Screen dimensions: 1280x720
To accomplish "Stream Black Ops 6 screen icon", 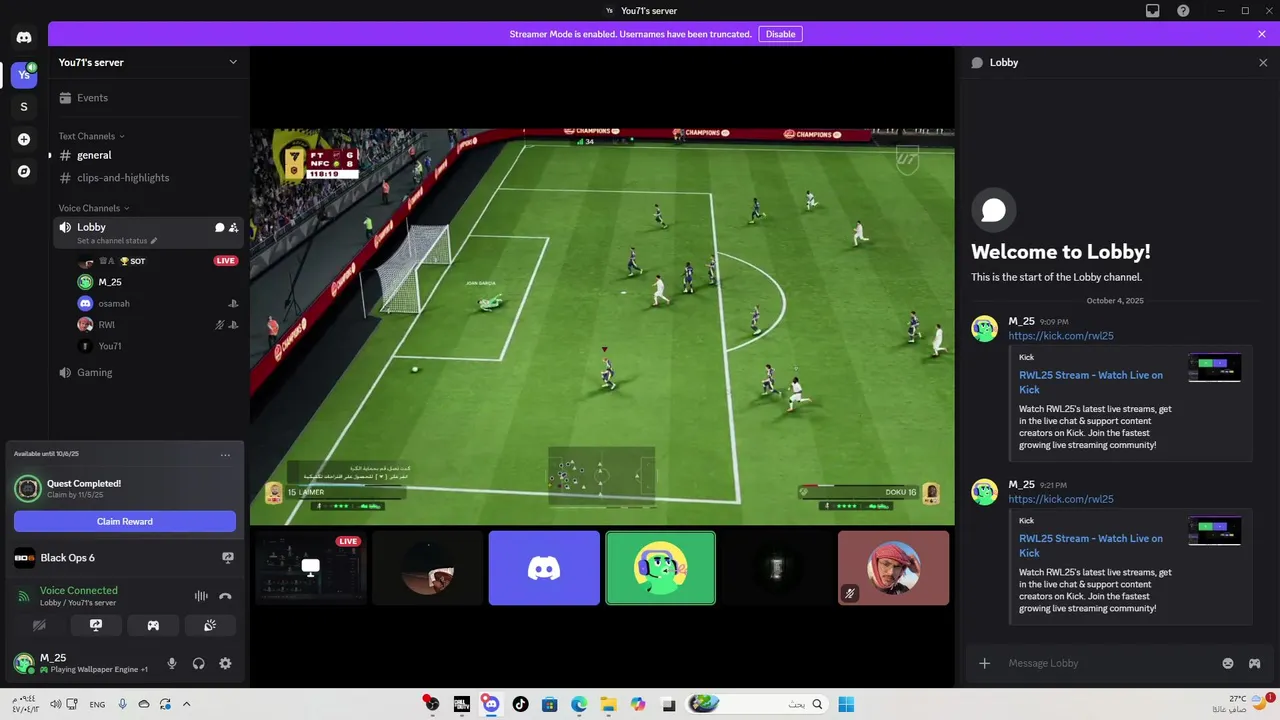I will pos(228,558).
